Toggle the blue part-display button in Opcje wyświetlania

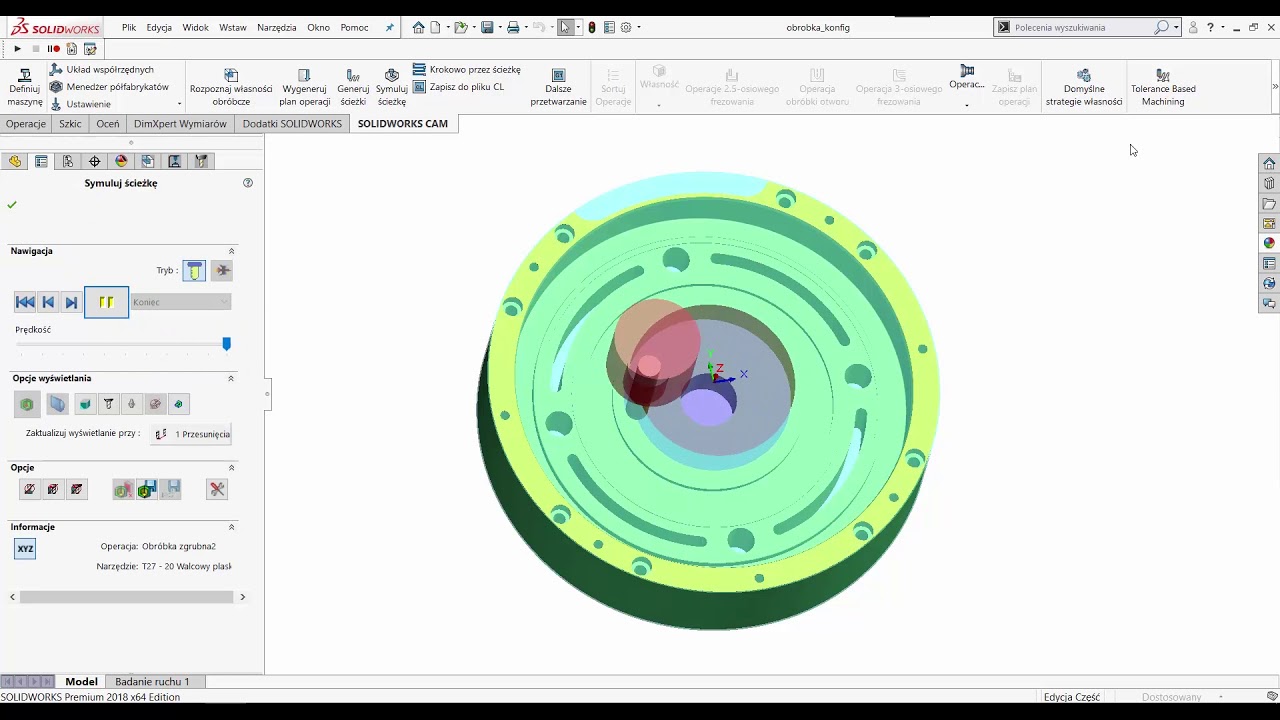(57, 404)
